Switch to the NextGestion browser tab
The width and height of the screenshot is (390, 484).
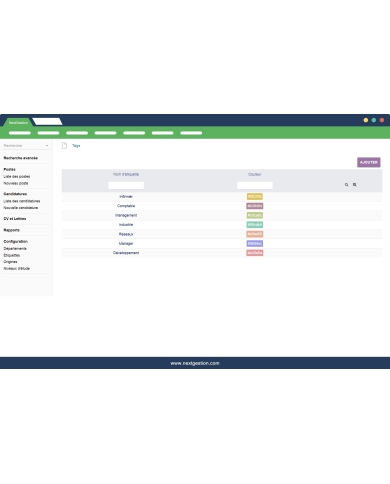point(18,122)
